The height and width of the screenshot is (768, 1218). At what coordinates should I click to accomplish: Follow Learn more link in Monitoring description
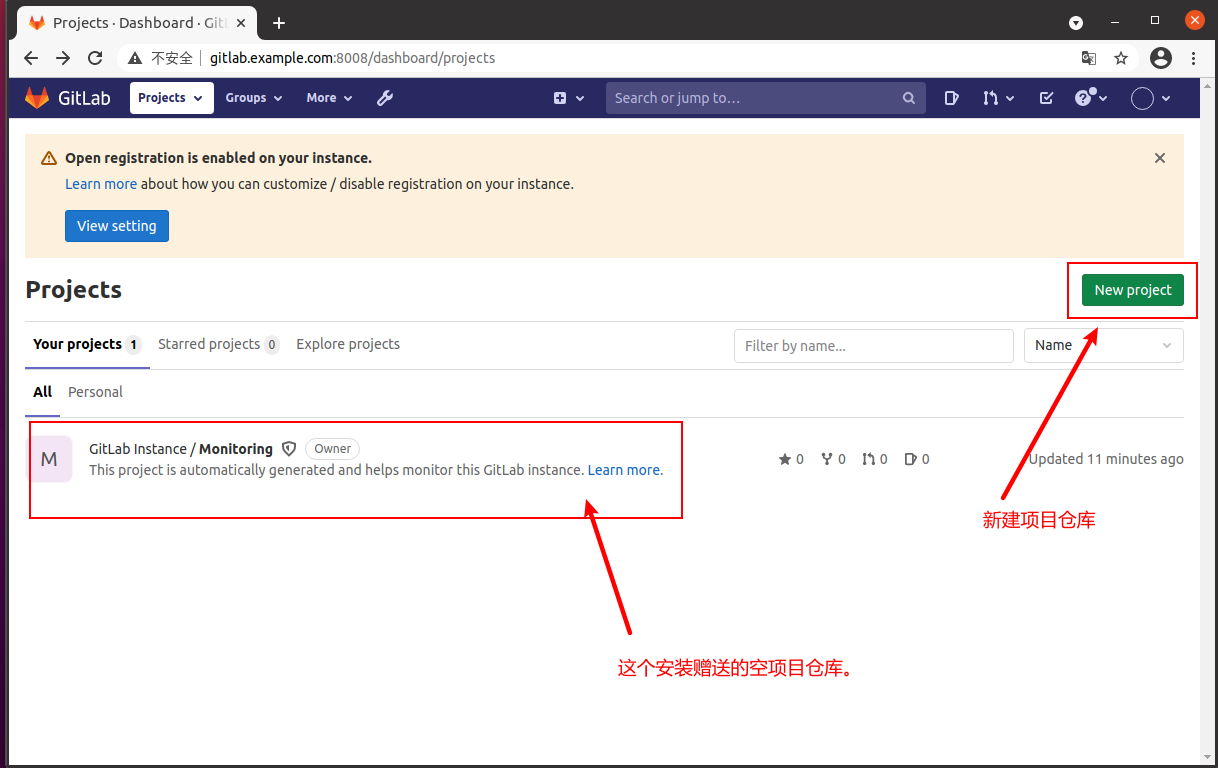point(624,470)
